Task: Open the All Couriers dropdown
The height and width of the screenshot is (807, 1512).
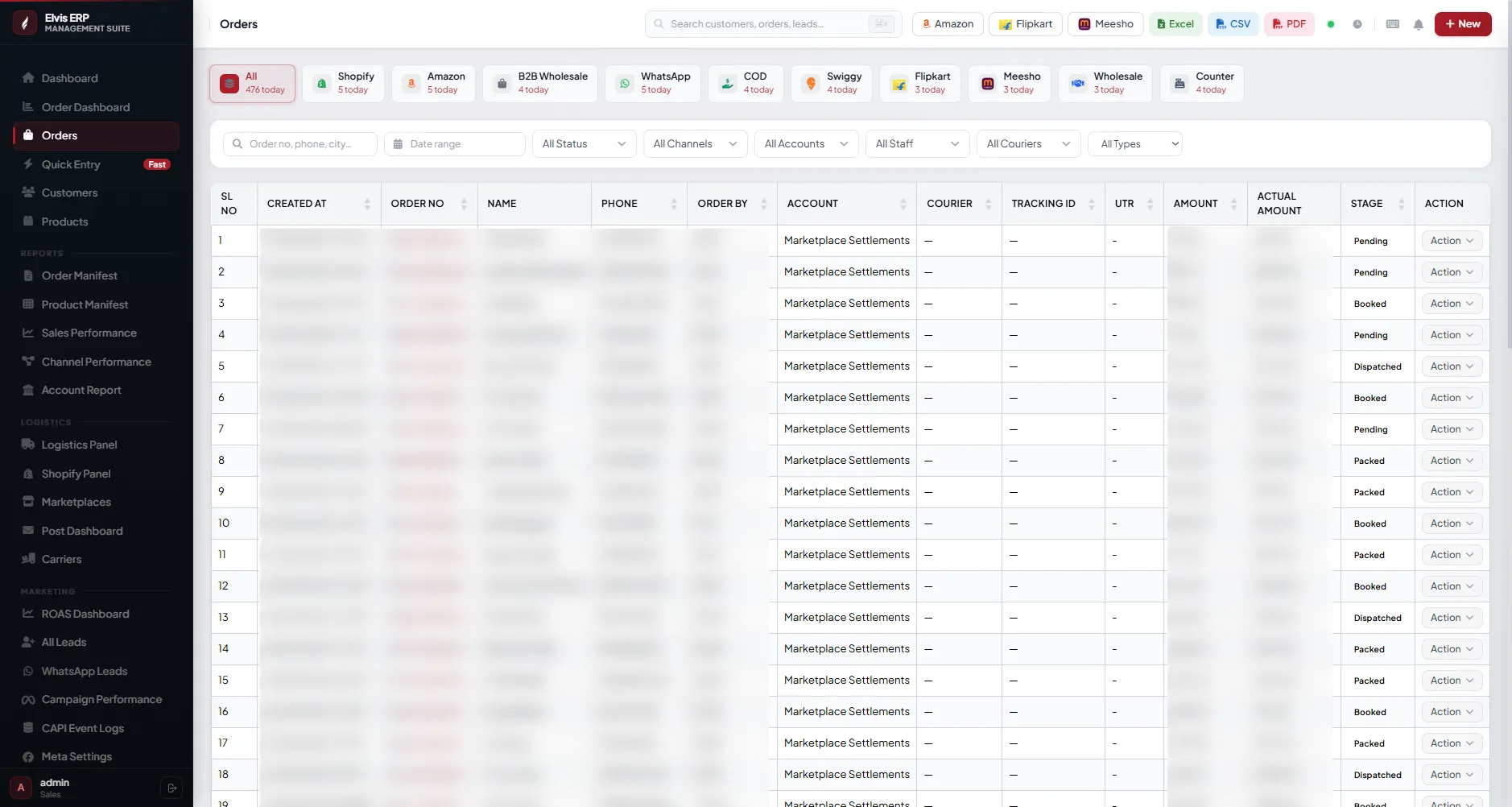Action: (x=1029, y=144)
